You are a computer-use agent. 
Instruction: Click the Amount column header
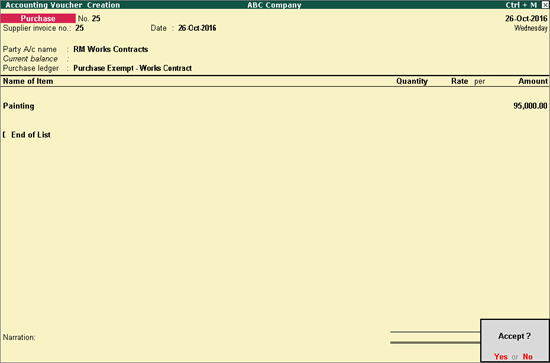coord(533,81)
